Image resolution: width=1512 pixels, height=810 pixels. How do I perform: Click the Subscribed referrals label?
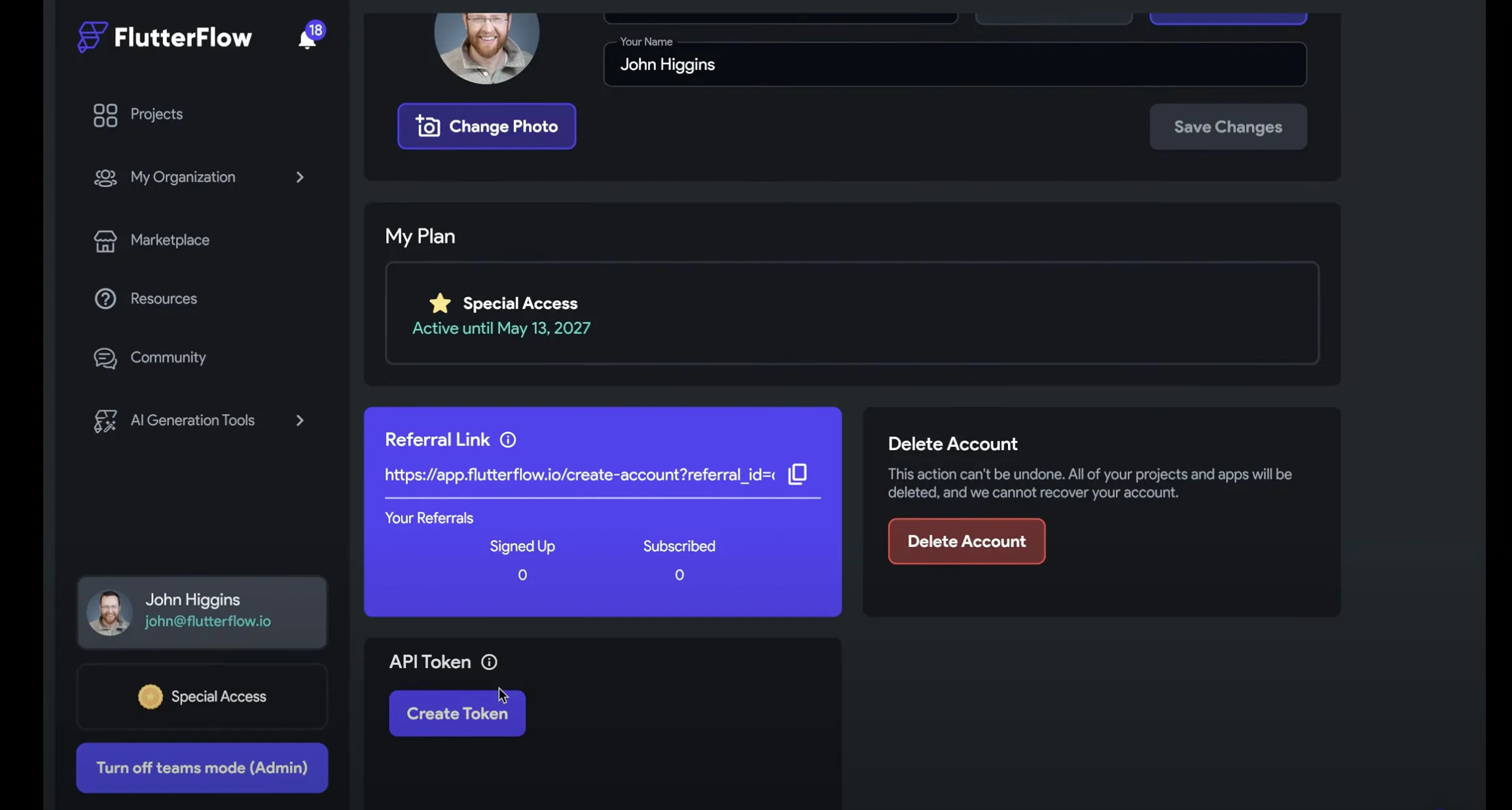679,546
